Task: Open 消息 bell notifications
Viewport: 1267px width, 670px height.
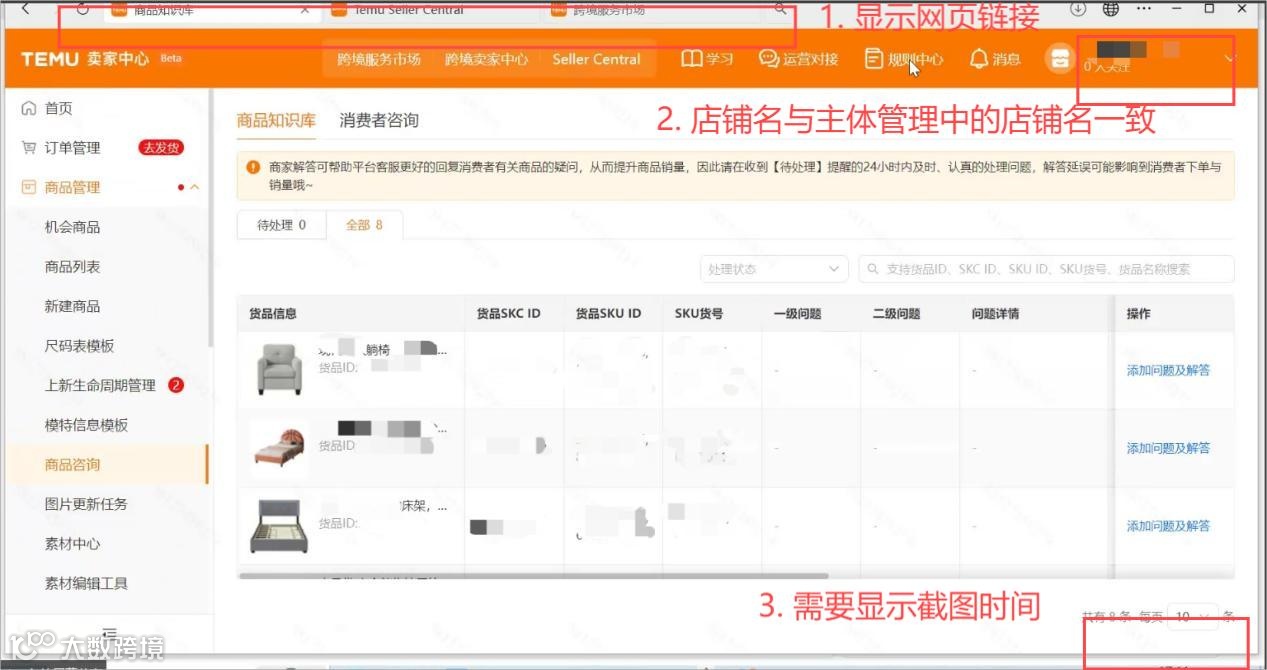Action: (995, 59)
